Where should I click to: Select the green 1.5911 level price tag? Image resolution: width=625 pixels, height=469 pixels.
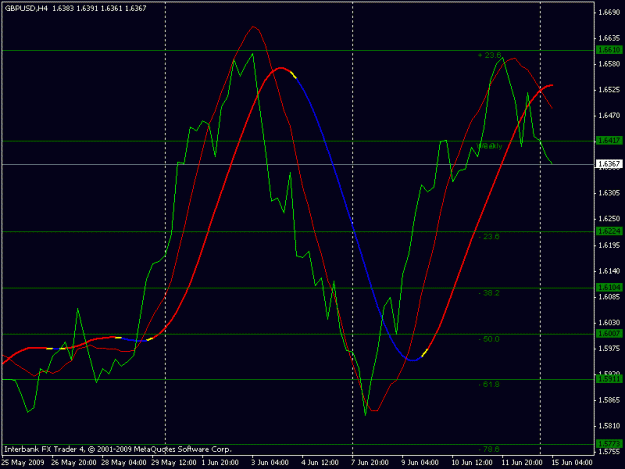click(x=609, y=379)
